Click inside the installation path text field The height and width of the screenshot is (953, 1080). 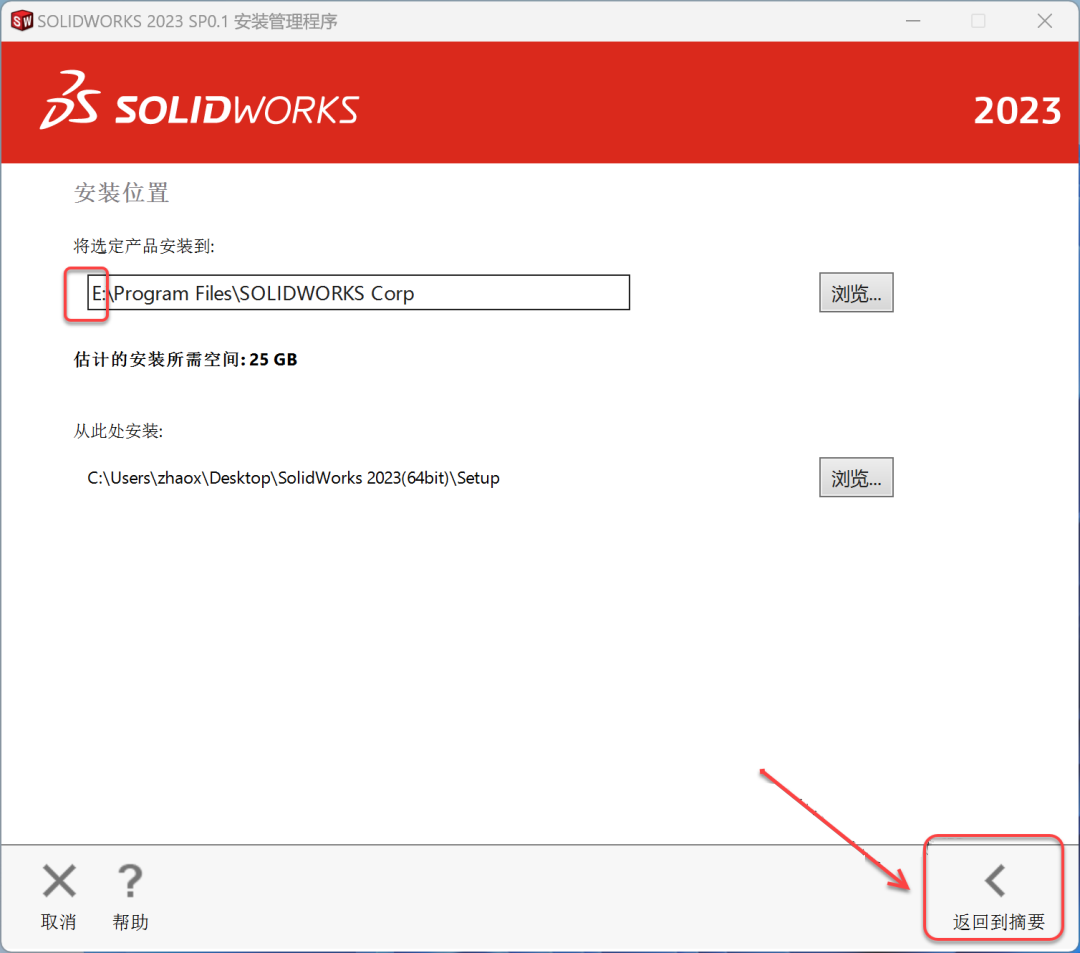pos(350,292)
